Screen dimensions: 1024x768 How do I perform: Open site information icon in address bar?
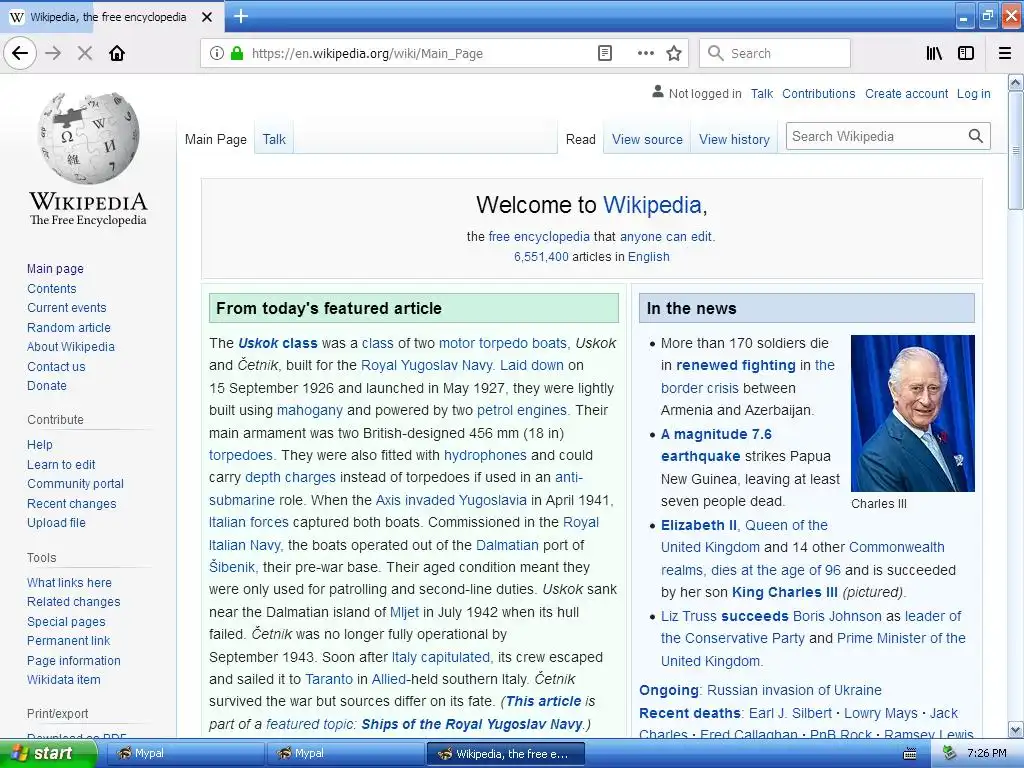217,53
